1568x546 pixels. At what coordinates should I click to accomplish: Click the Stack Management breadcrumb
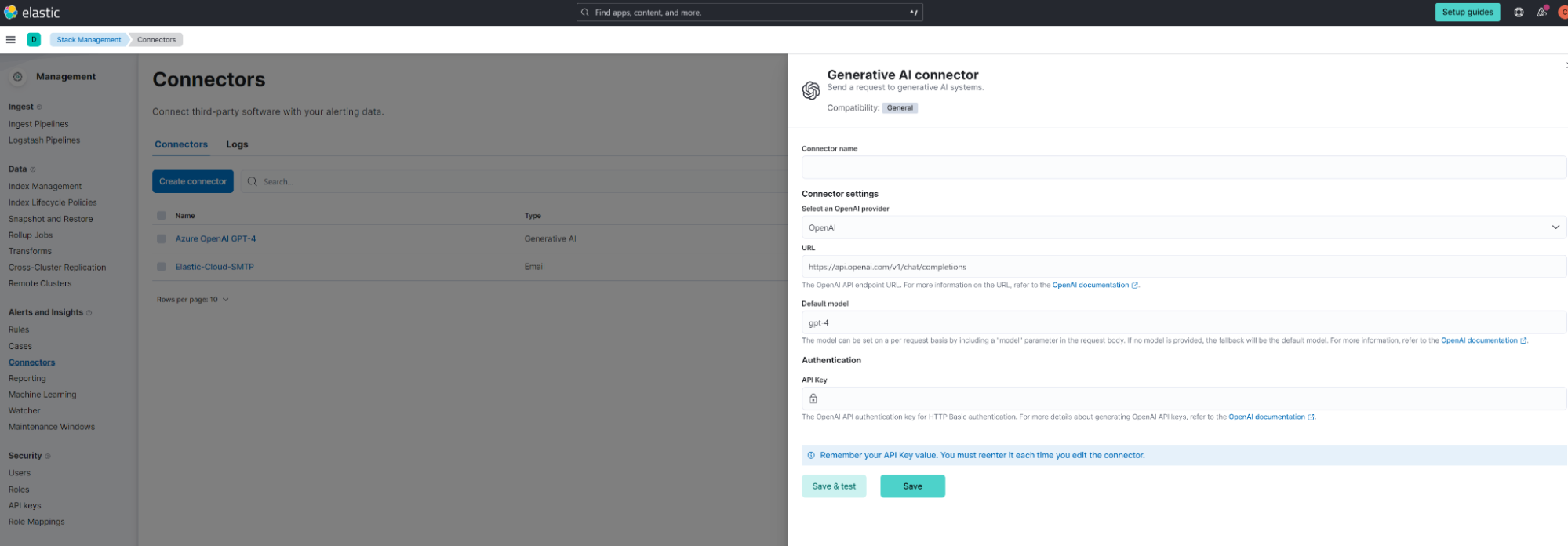point(89,39)
